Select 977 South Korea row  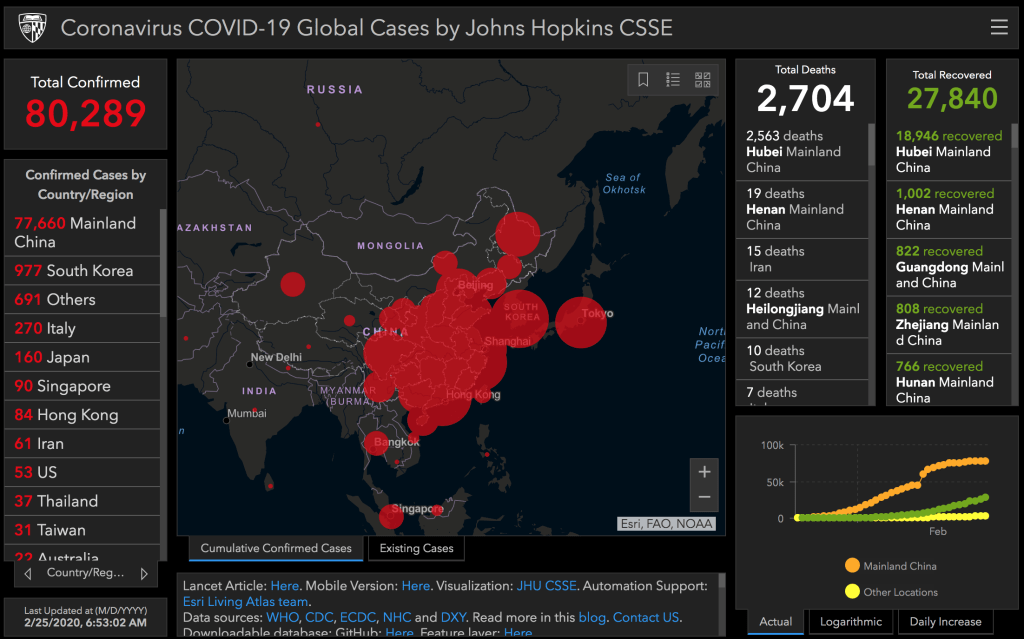pyautogui.click(x=82, y=270)
